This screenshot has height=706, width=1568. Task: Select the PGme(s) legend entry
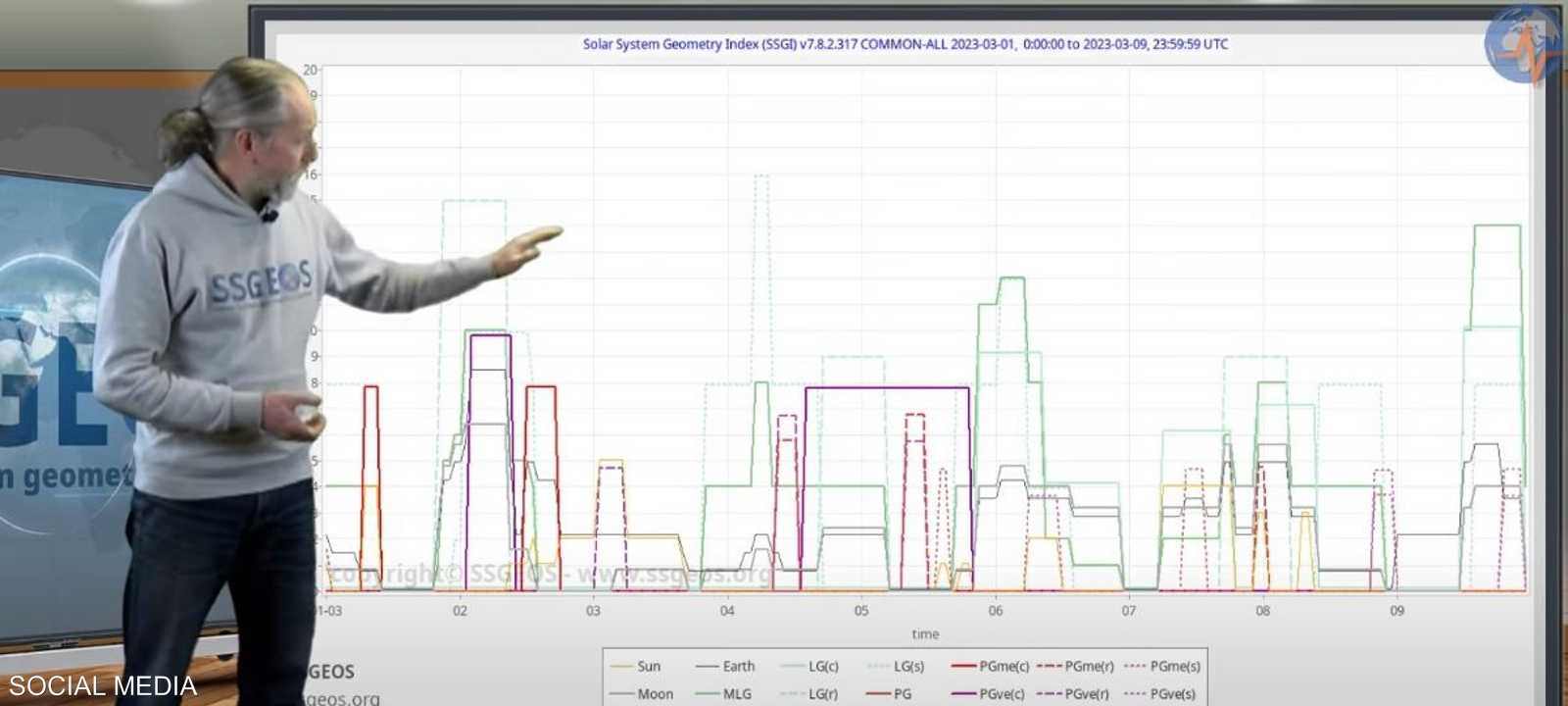coord(1161,666)
